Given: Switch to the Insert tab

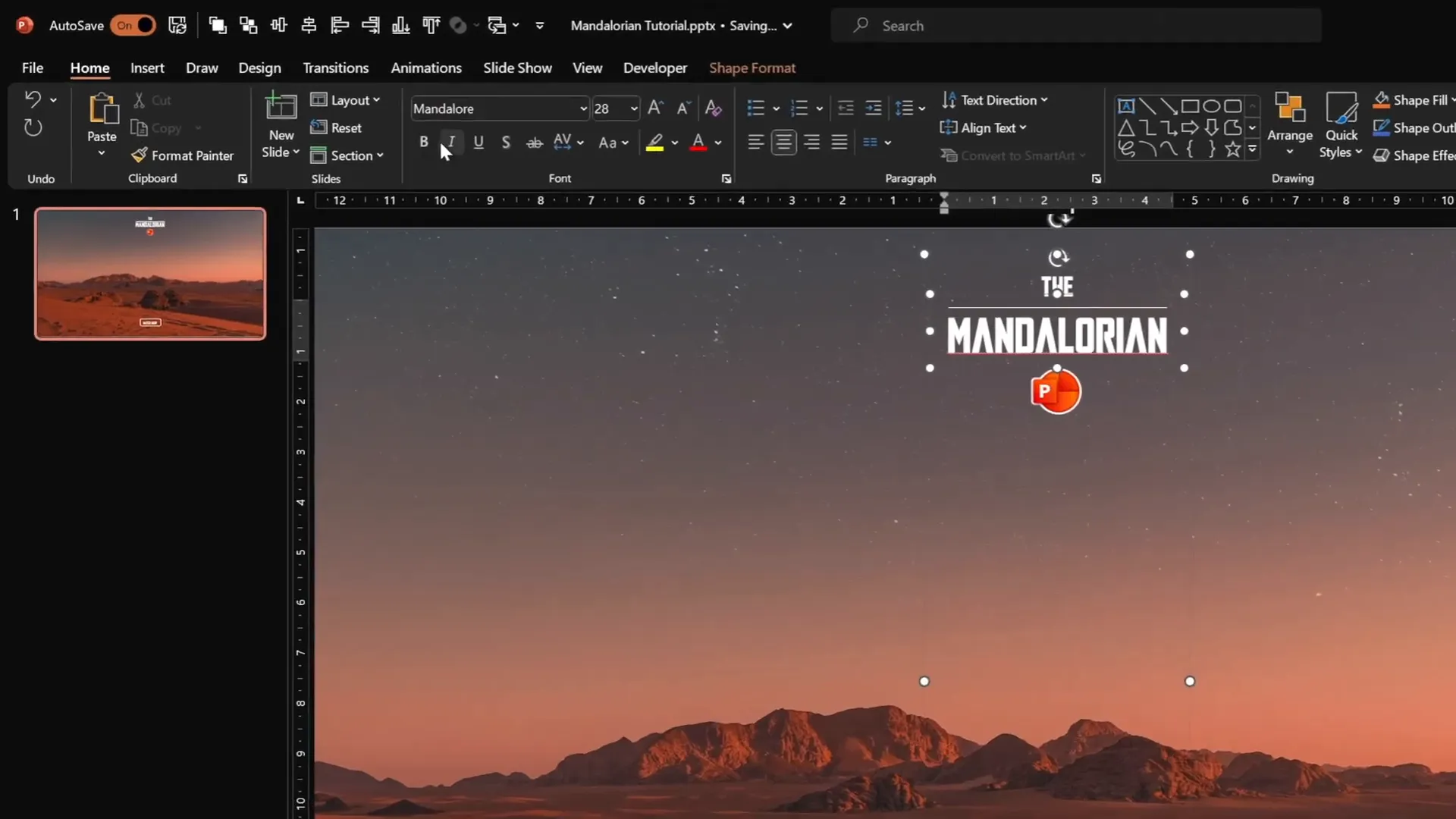Looking at the screenshot, I should tap(147, 67).
